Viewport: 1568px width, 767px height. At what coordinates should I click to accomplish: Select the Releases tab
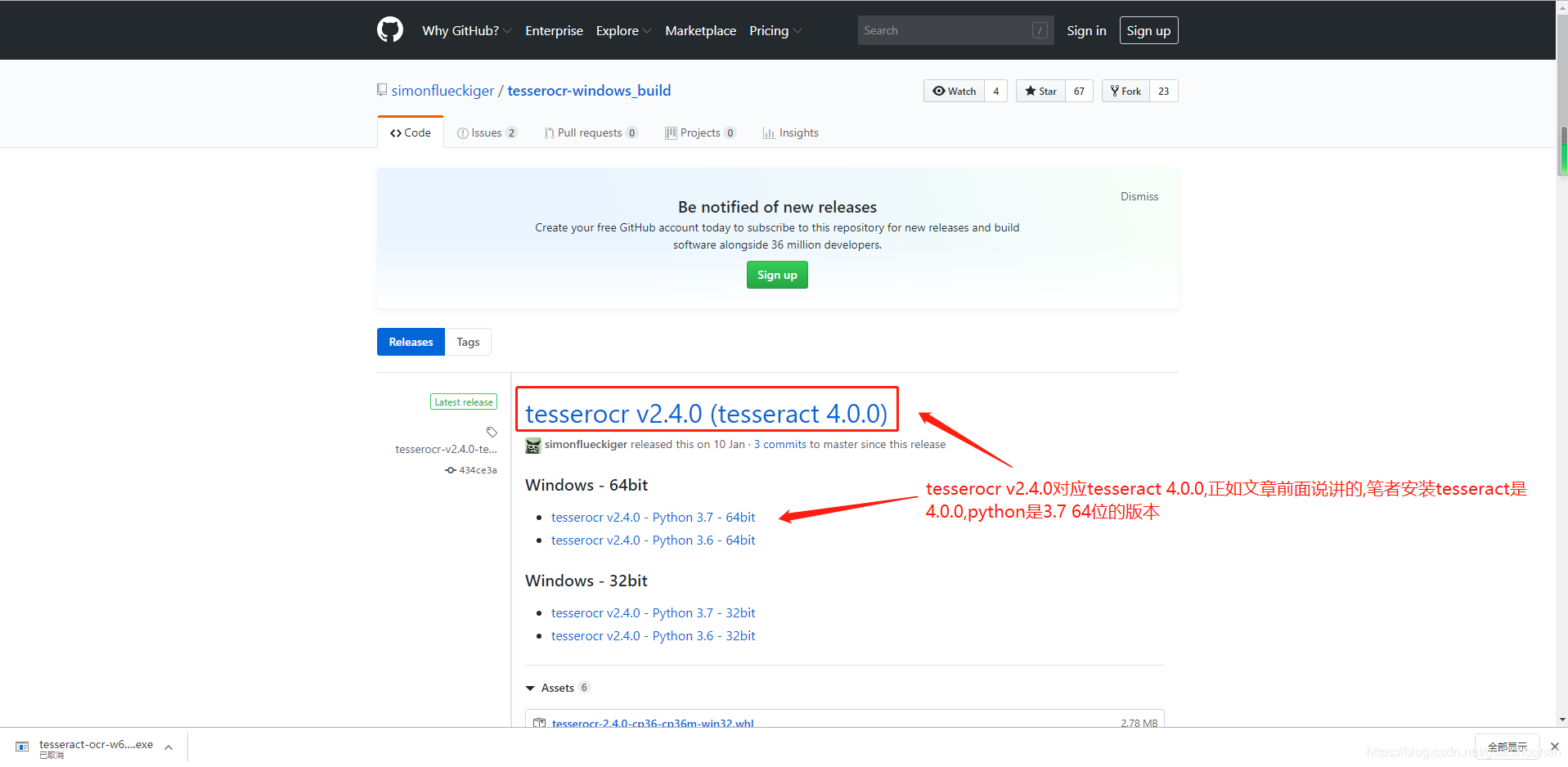pos(411,342)
